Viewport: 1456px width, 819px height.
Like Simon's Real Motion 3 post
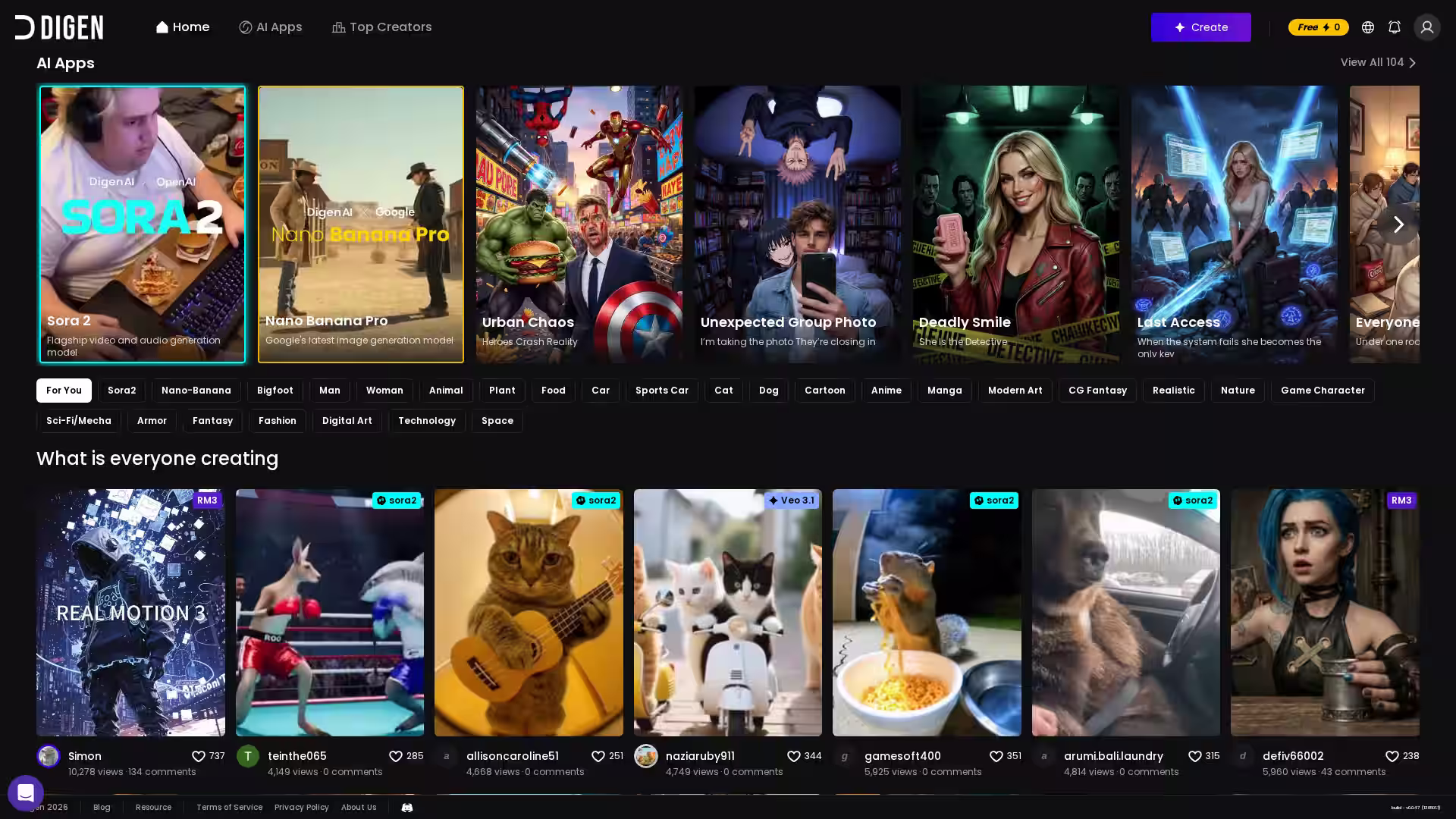(199, 756)
